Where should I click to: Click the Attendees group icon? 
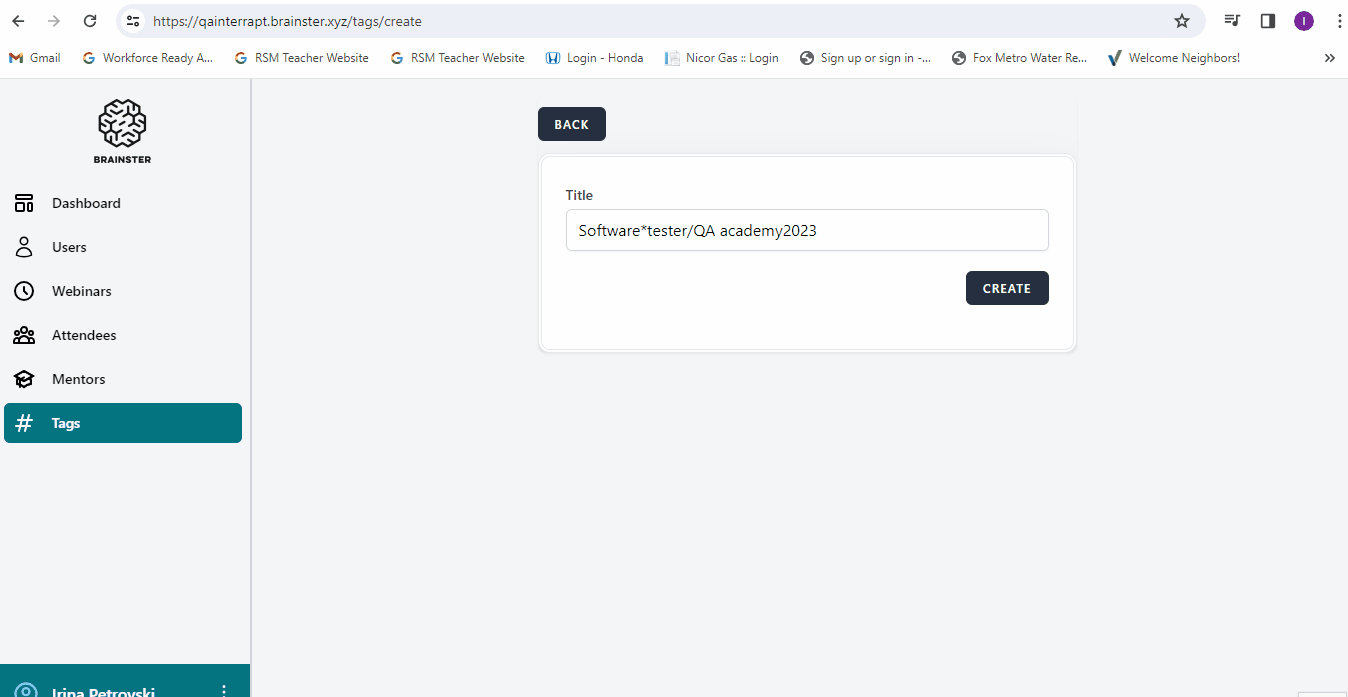pyautogui.click(x=24, y=335)
